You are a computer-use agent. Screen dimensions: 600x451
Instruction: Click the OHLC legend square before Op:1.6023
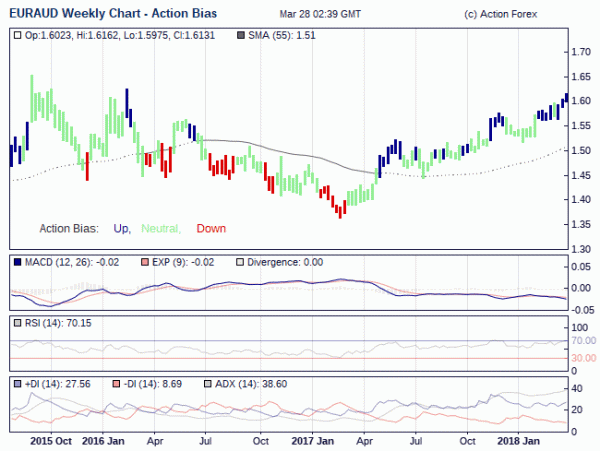(x=17, y=36)
